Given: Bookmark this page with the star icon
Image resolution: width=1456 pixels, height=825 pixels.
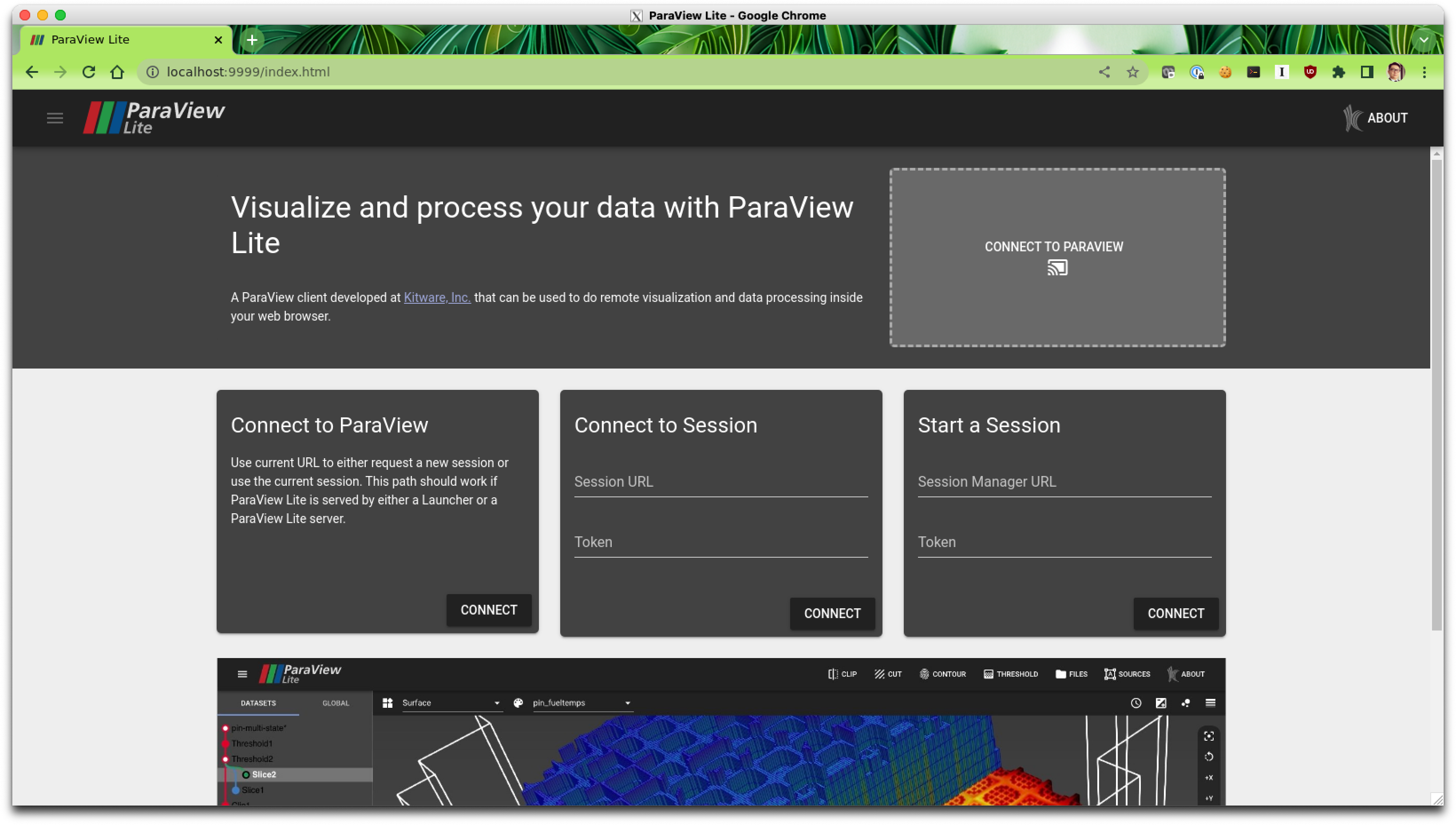Looking at the screenshot, I should [1132, 72].
